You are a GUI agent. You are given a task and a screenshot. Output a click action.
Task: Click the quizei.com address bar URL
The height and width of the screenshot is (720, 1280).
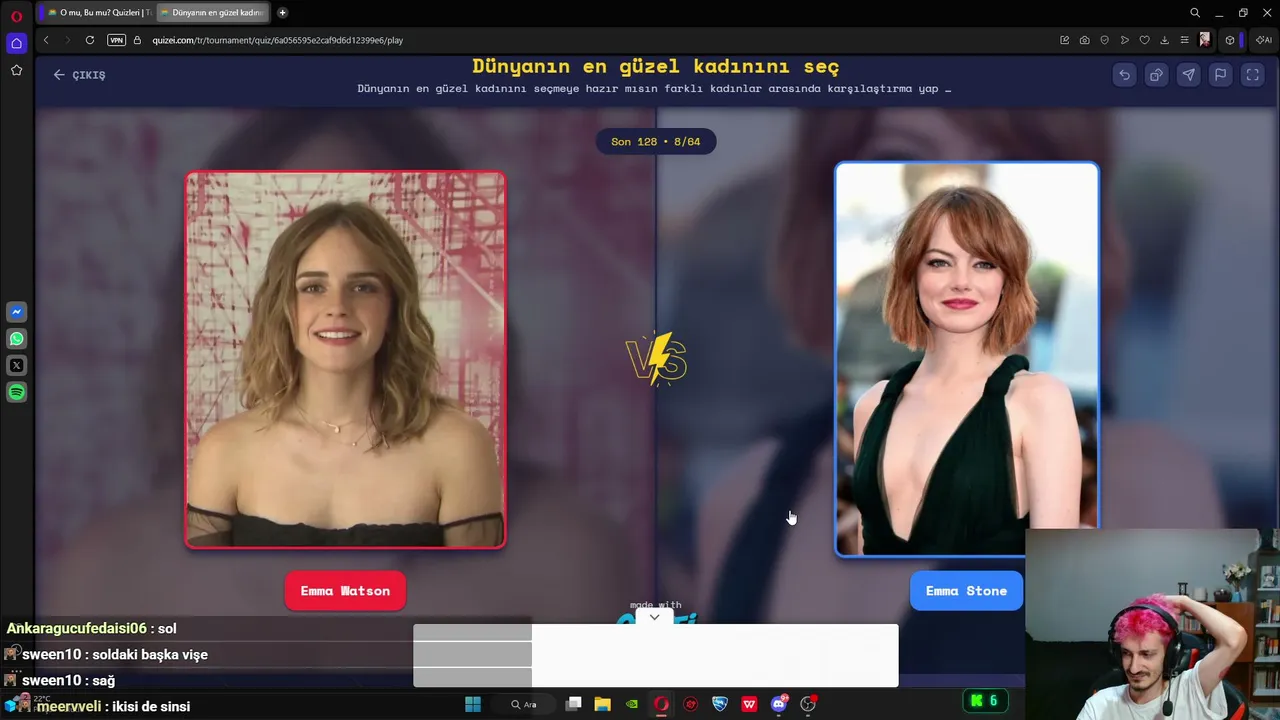pos(278,40)
